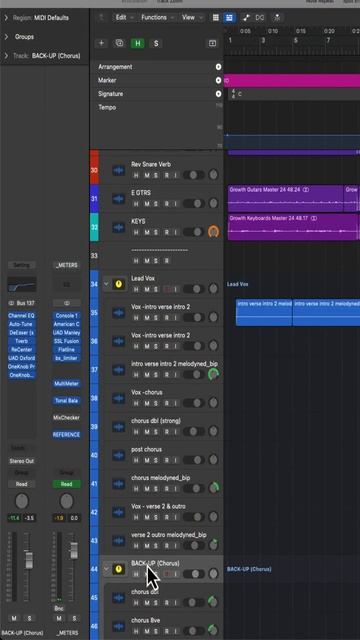This screenshot has height=640, width=360.
Task: Click the catch playhead icon in the toolbar
Action: pyautogui.click(x=277, y=18)
